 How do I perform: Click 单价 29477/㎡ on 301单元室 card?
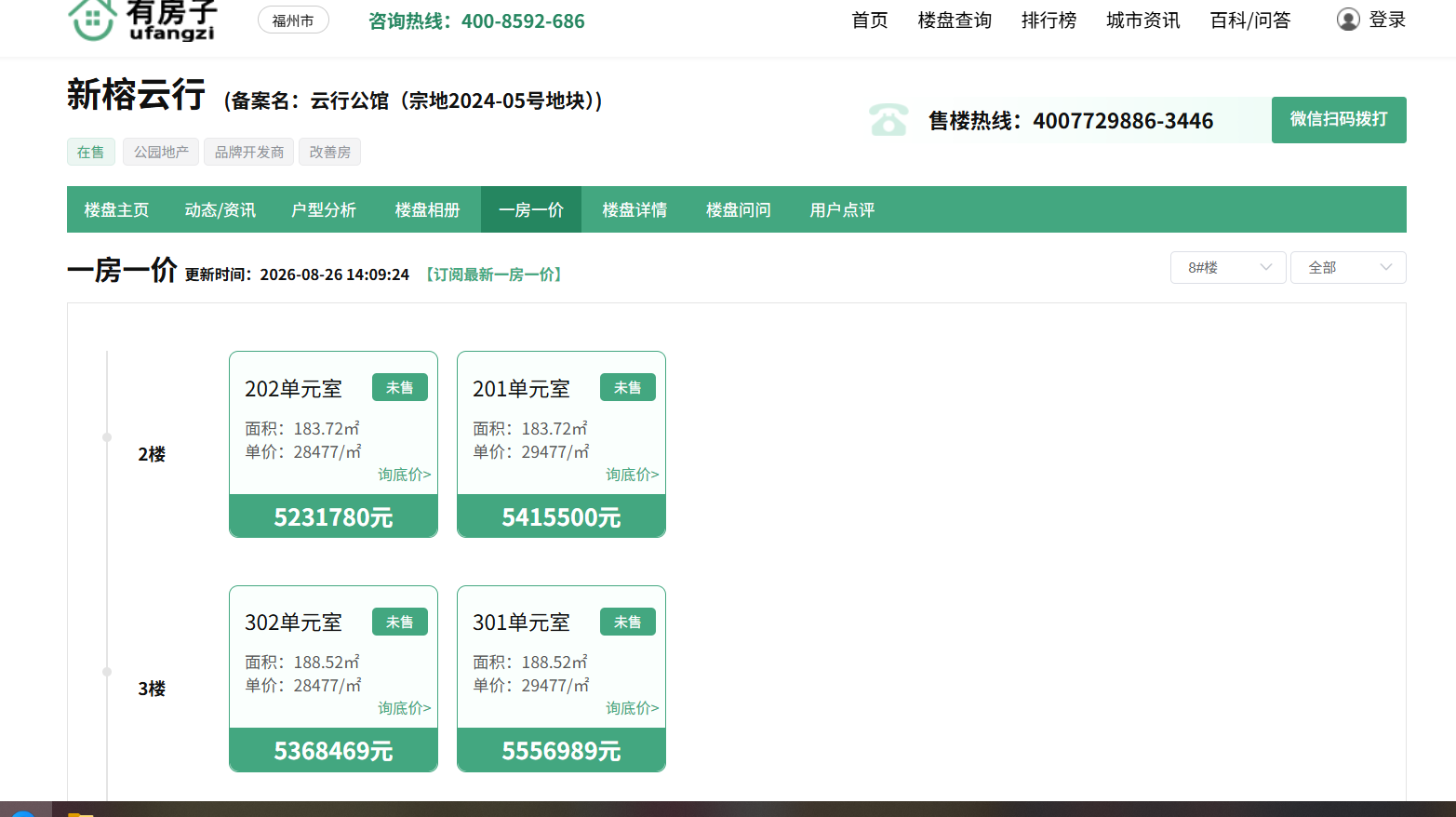click(x=531, y=685)
